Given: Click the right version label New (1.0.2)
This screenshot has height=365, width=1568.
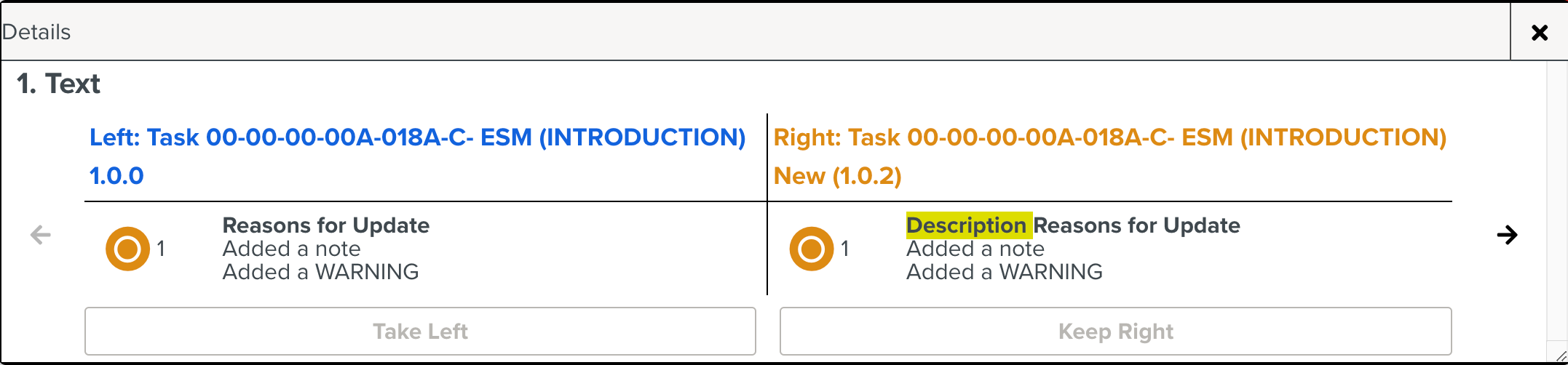Looking at the screenshot, I should [837, 176].
